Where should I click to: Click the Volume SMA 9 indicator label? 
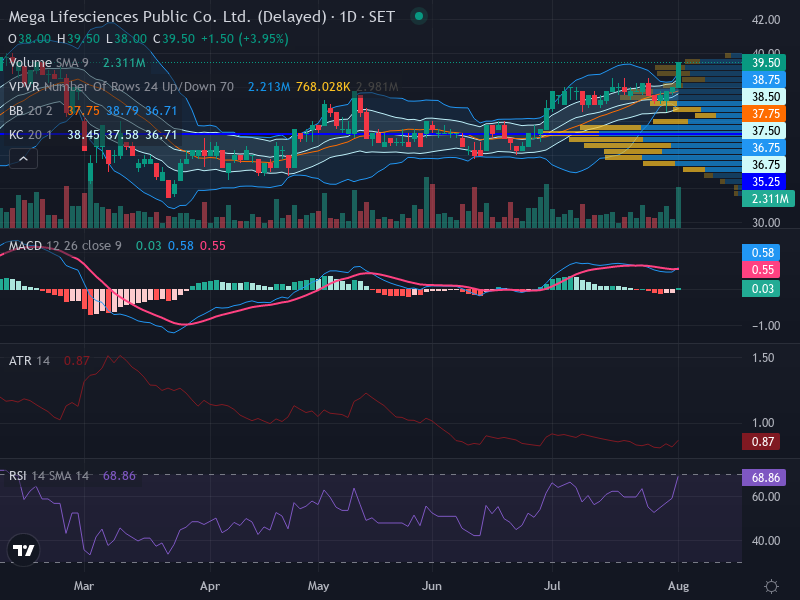48,63
